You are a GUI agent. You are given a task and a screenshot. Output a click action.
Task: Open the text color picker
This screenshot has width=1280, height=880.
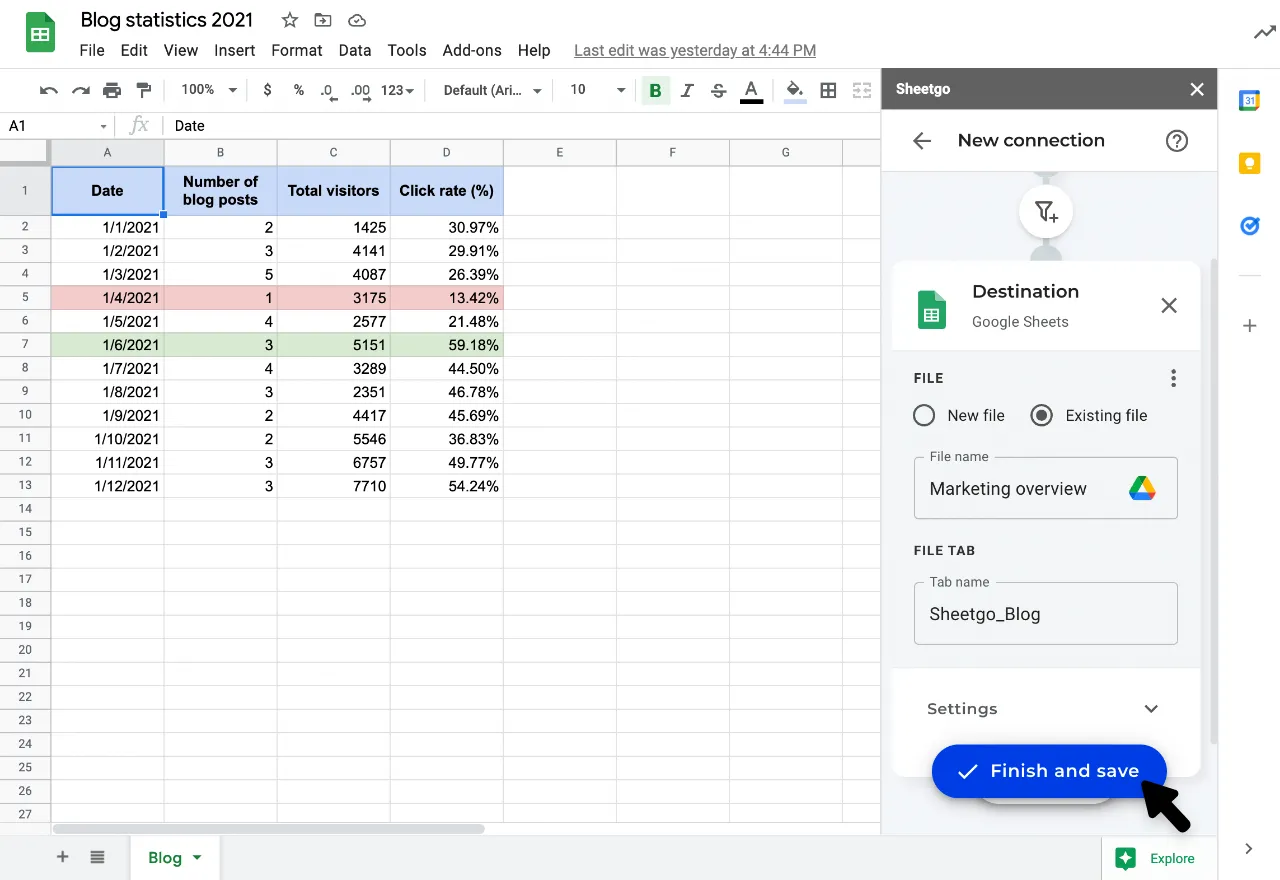tap(751, 91)
